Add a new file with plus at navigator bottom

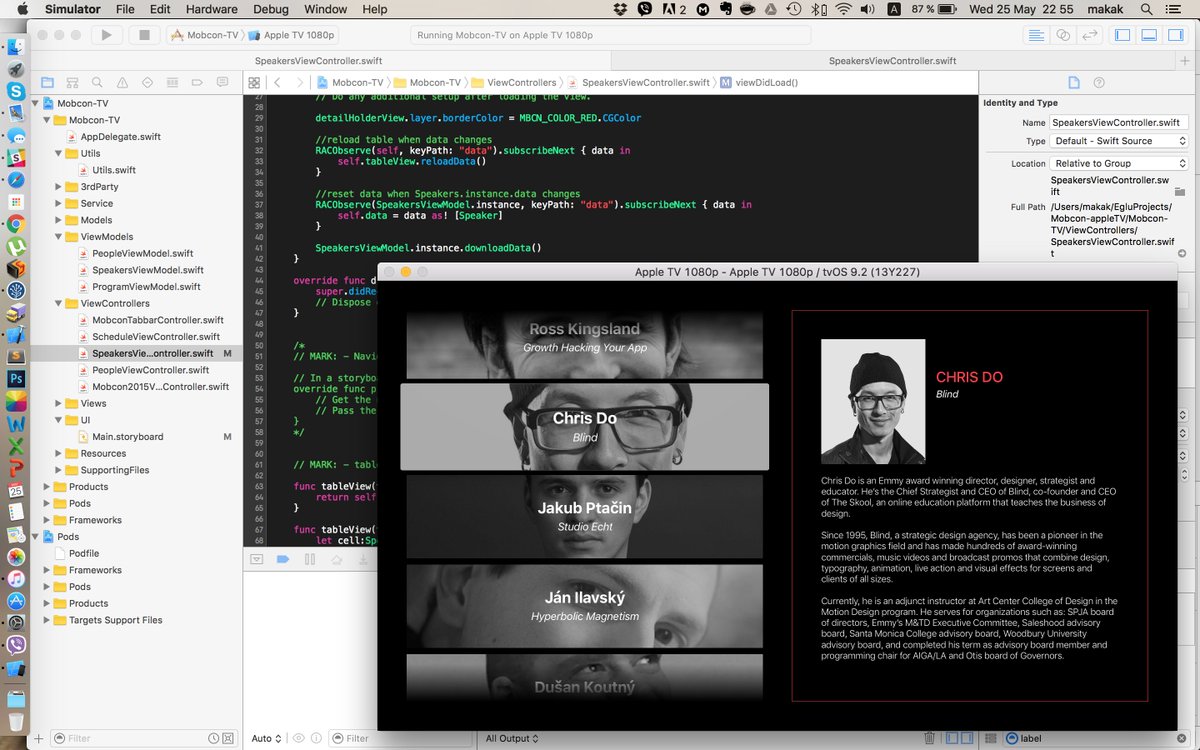[x=39, y=738]
